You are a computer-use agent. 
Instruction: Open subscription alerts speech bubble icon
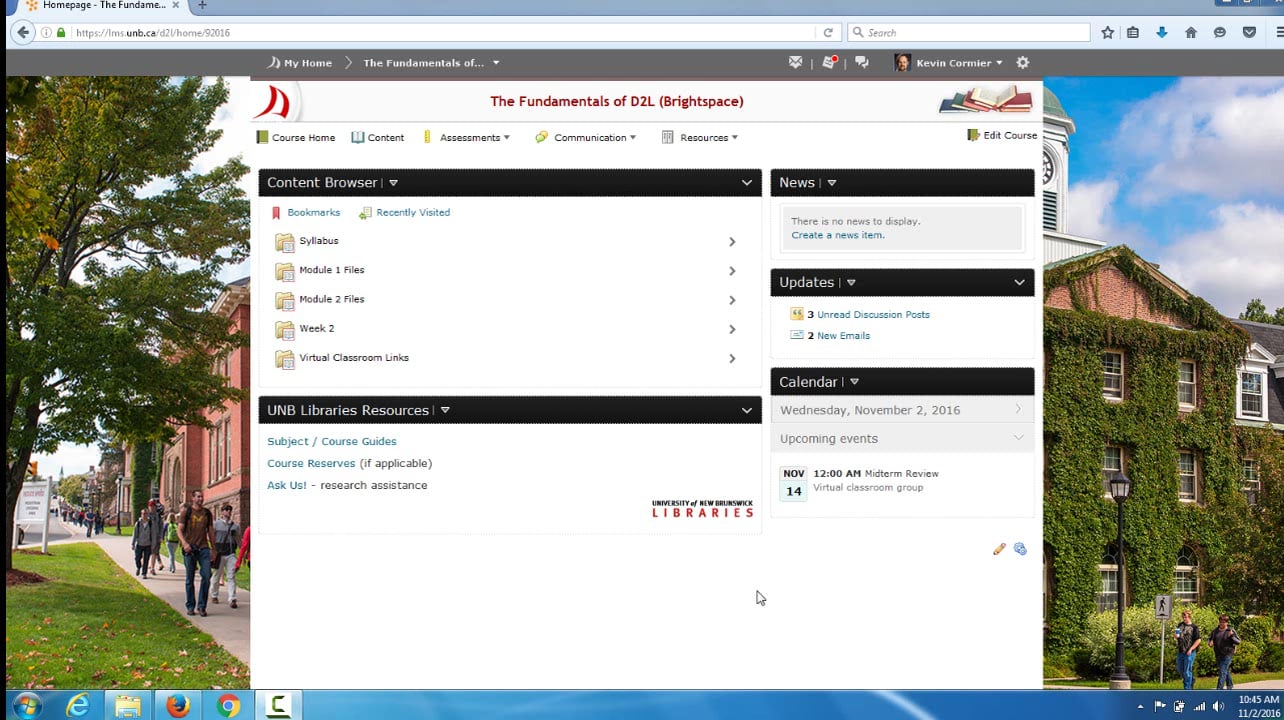point(862,62)
